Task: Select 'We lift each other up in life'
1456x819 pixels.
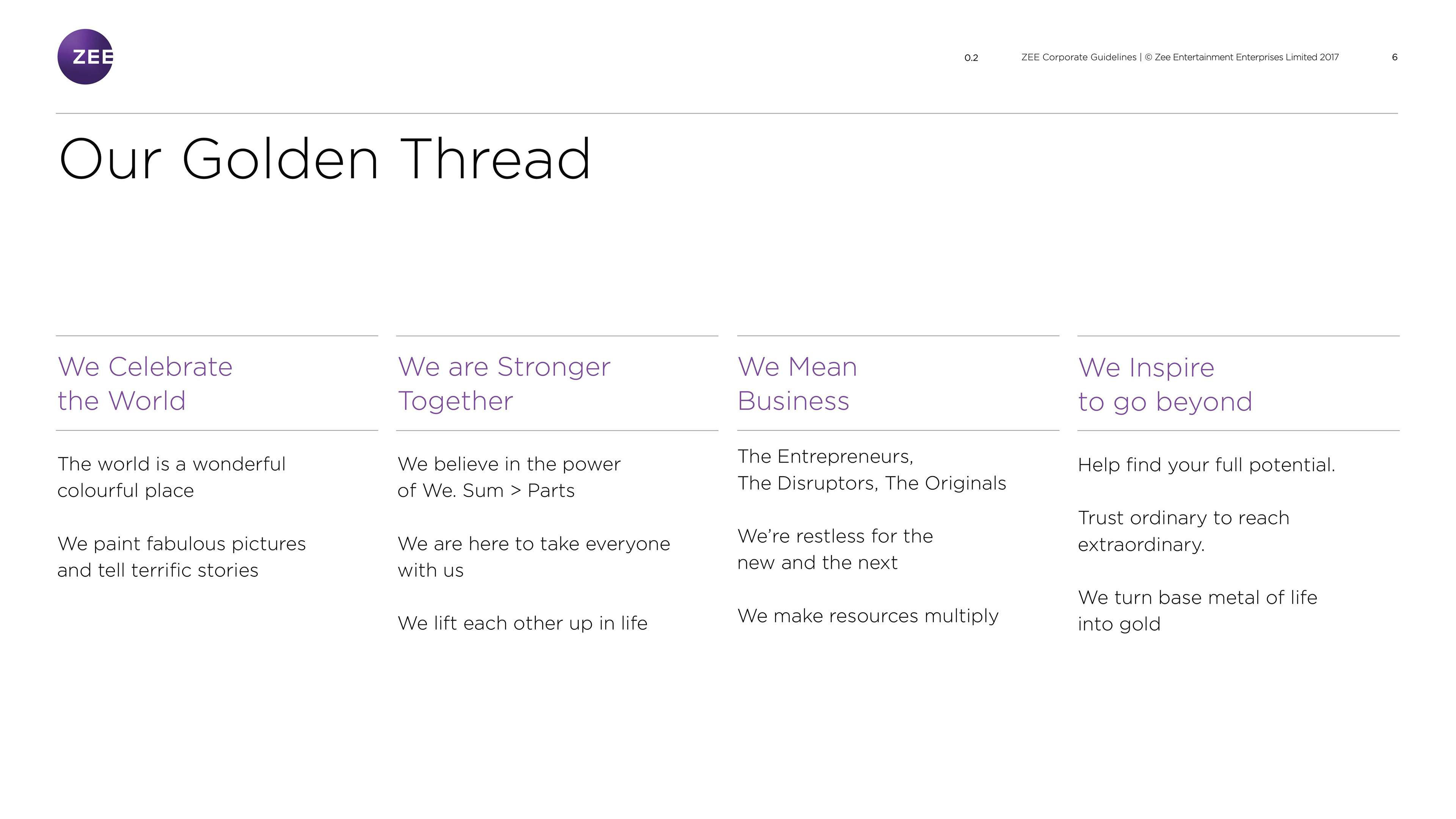Action: point(522,623)
